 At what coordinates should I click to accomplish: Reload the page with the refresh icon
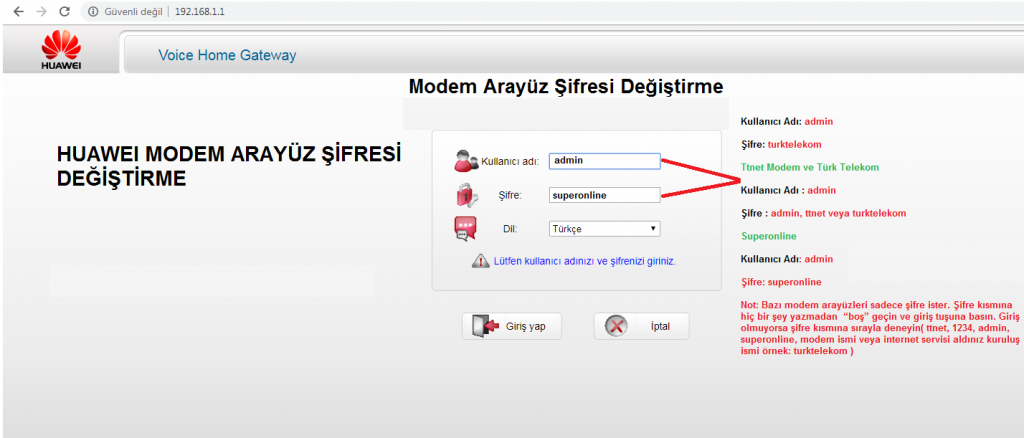pyautogui.click(x=64, y=12)
